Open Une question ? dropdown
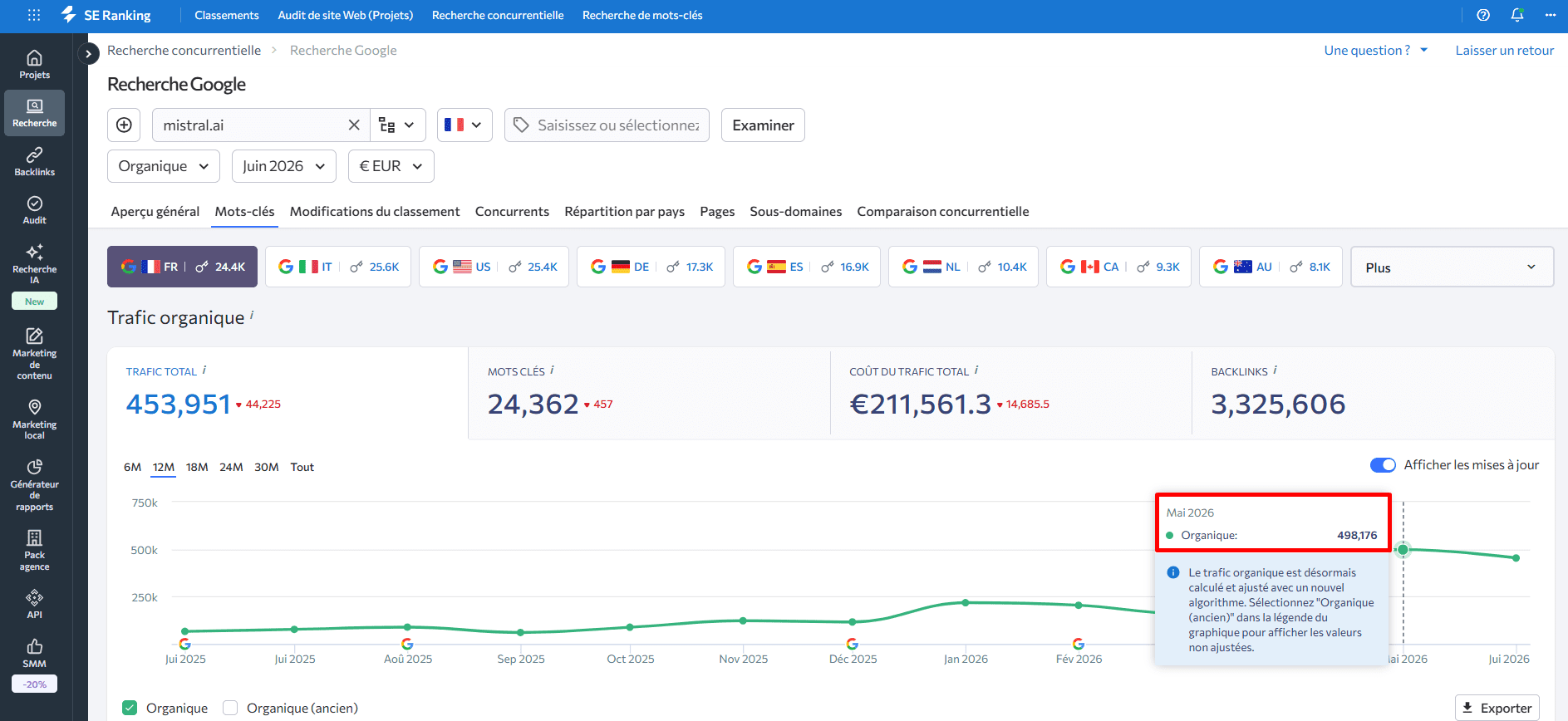The height and width of the screenshot is (721, 1568). pos(1376,50)
